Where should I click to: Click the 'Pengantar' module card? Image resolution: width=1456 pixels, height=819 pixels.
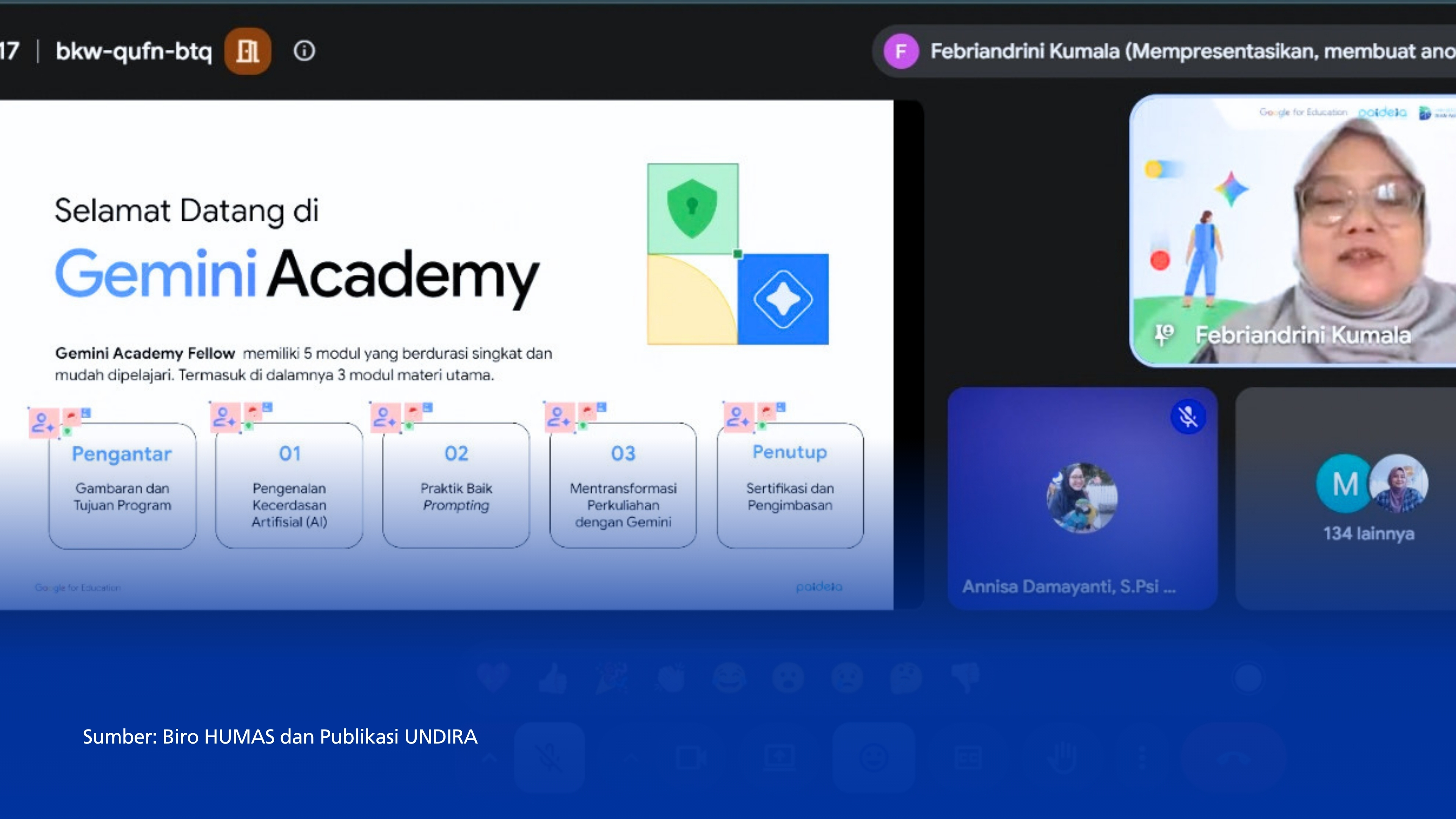(x=122, y=486)
